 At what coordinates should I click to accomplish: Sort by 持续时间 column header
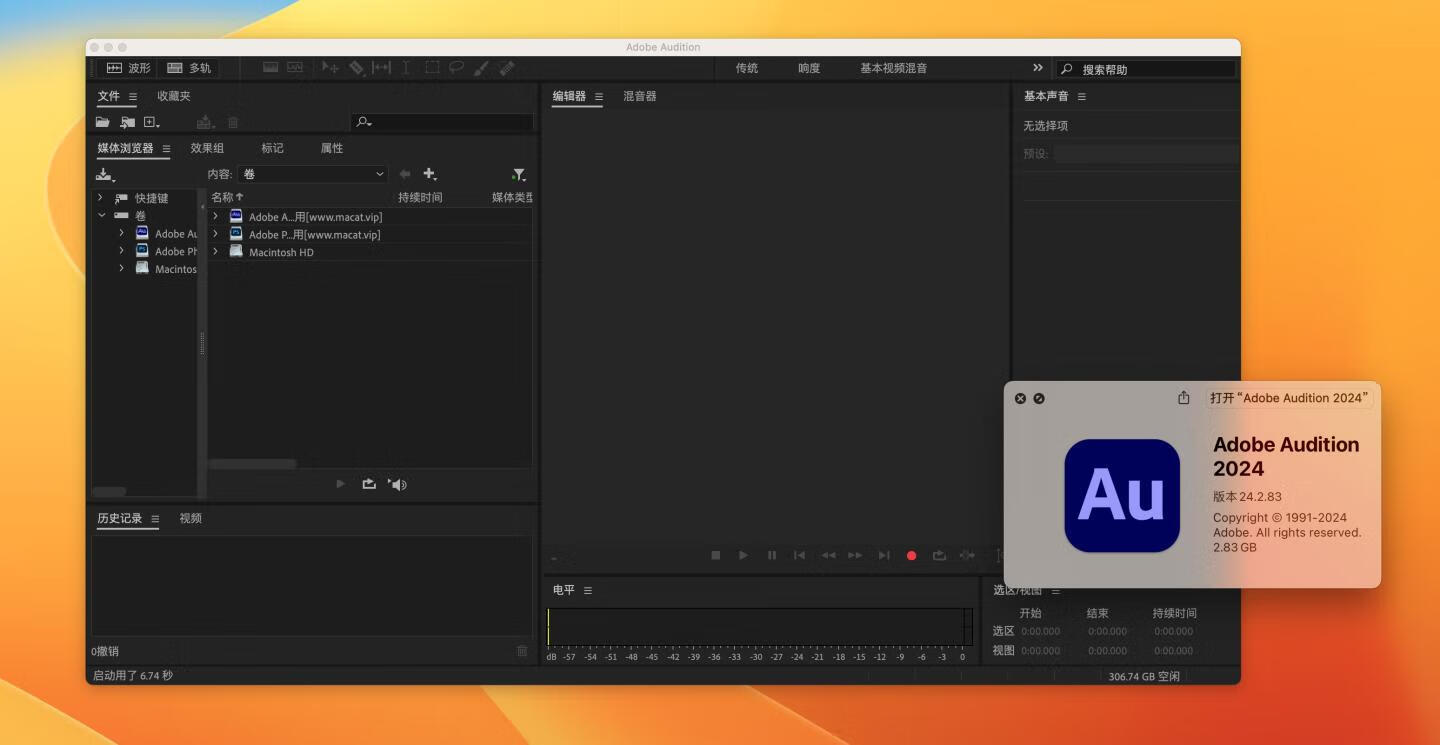point(420,197)
